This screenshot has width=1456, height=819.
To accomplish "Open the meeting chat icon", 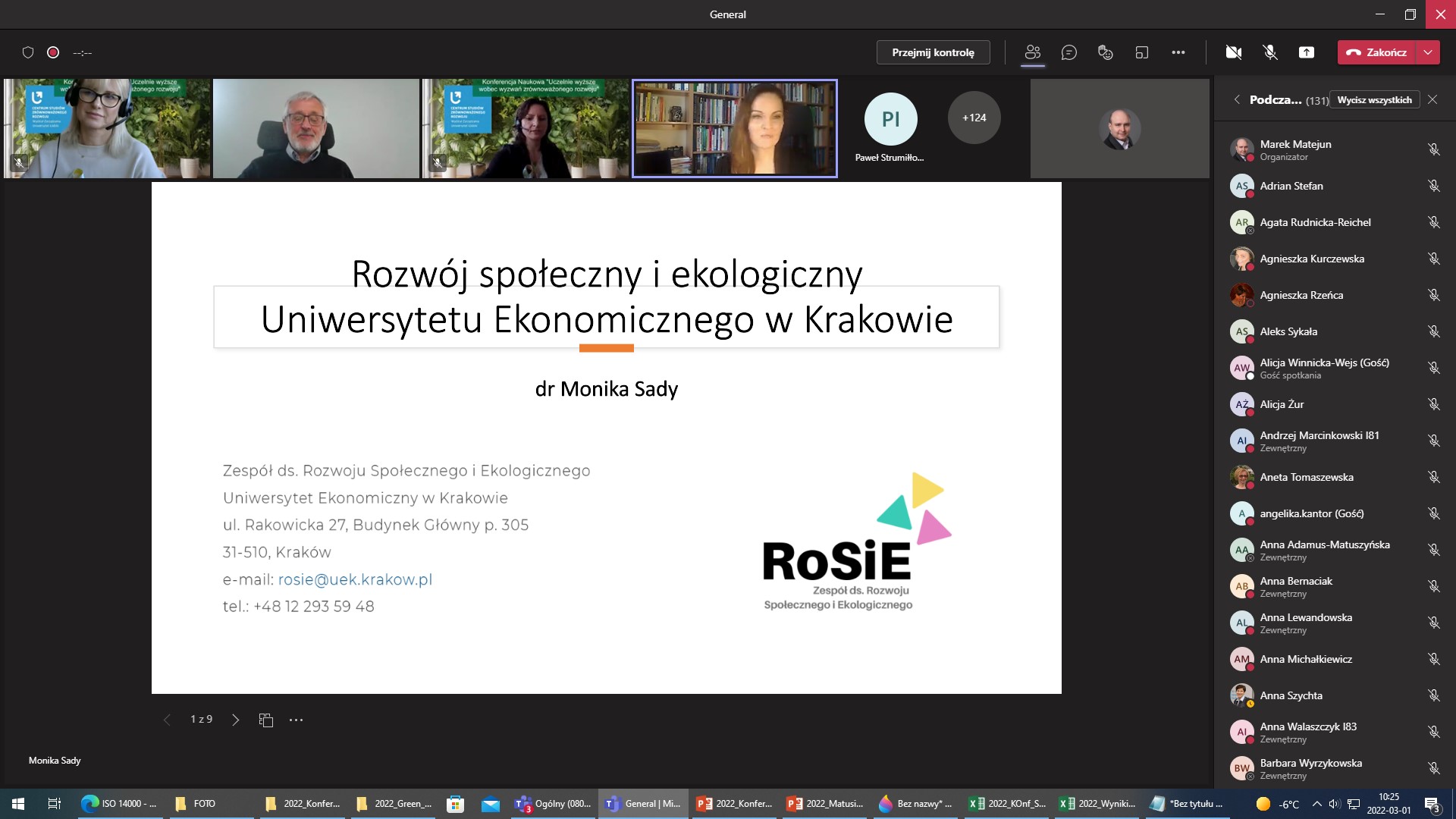I will [1069, 52].
